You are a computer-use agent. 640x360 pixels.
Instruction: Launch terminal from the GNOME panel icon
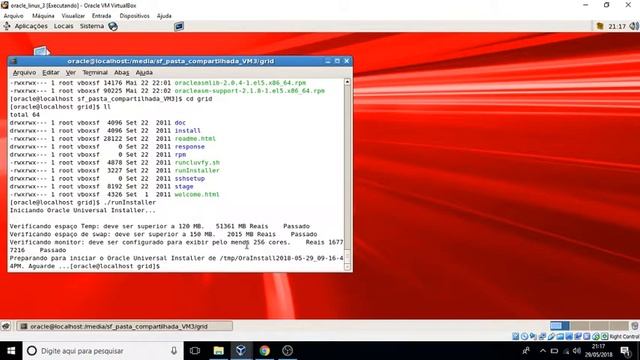tap(179, 27)
